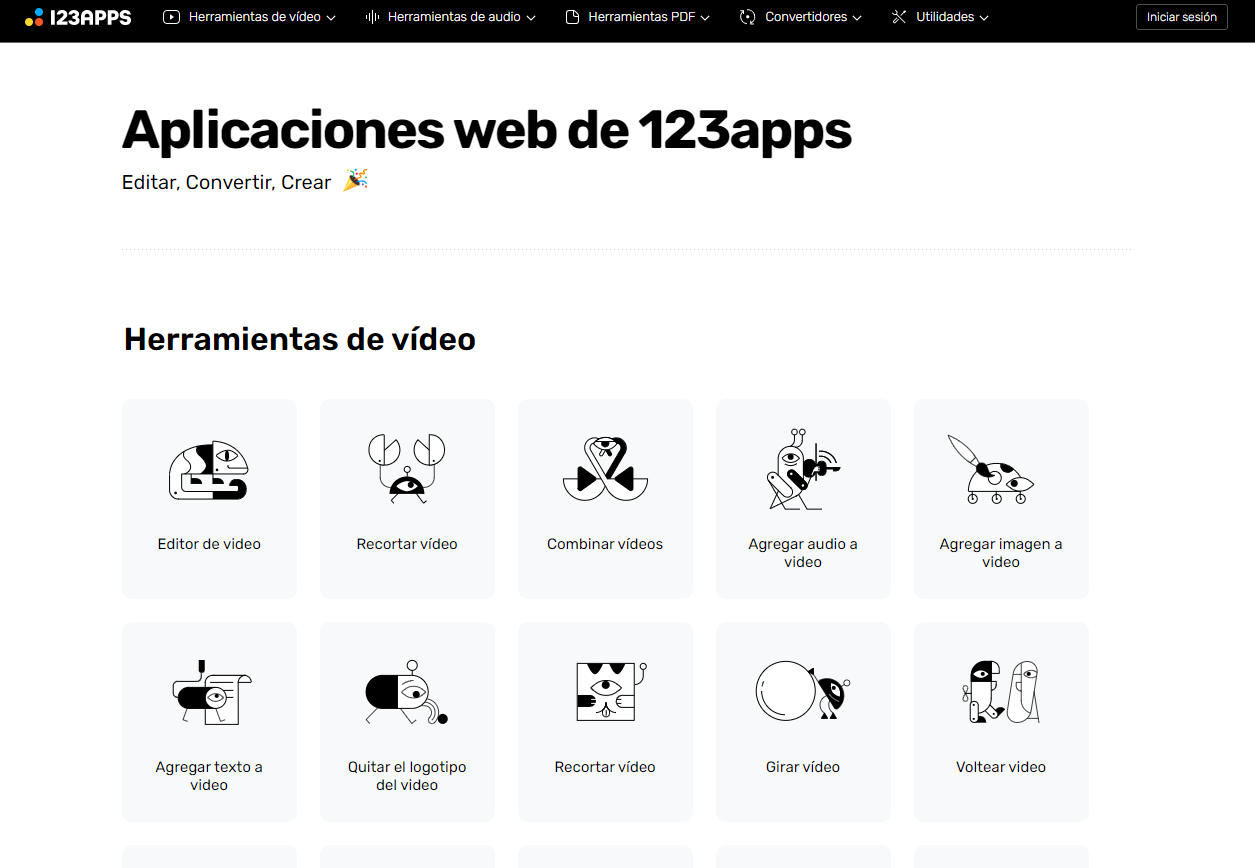Open the Agregar imagen a video icon
The width and height of the screenshot is (1255, 868).
(990, 470)
